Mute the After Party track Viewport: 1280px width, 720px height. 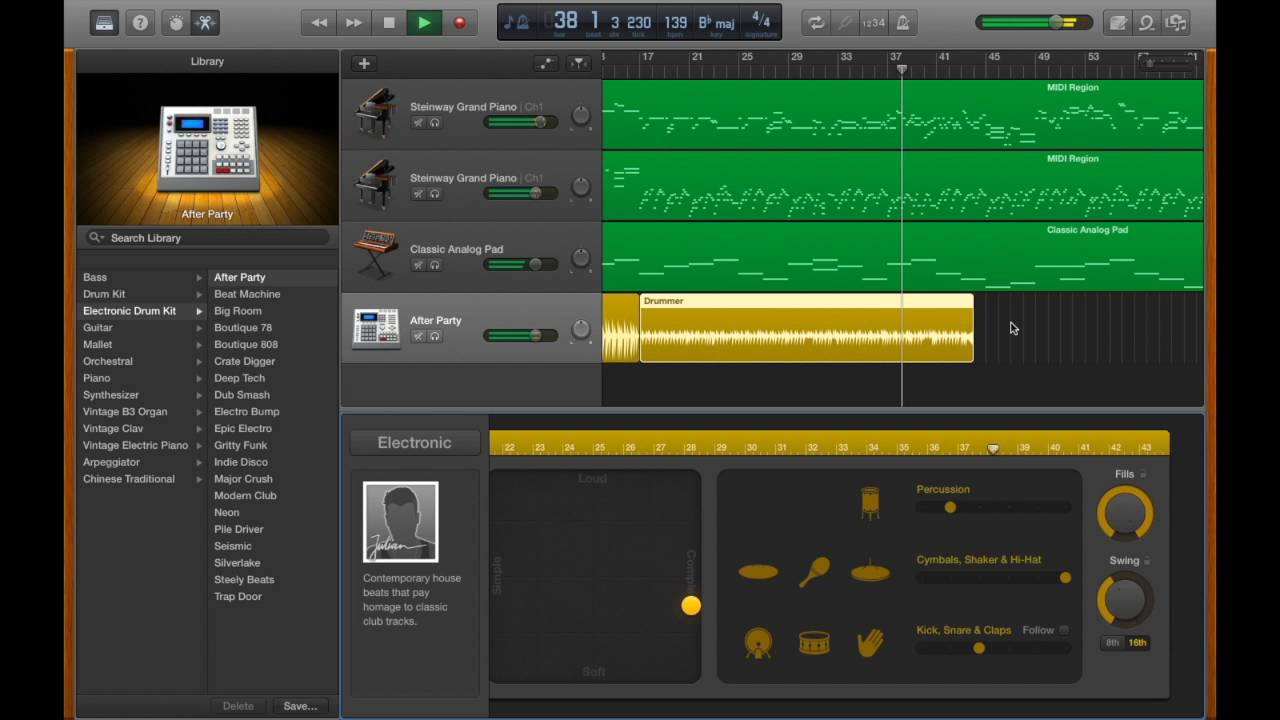point(418,336)
